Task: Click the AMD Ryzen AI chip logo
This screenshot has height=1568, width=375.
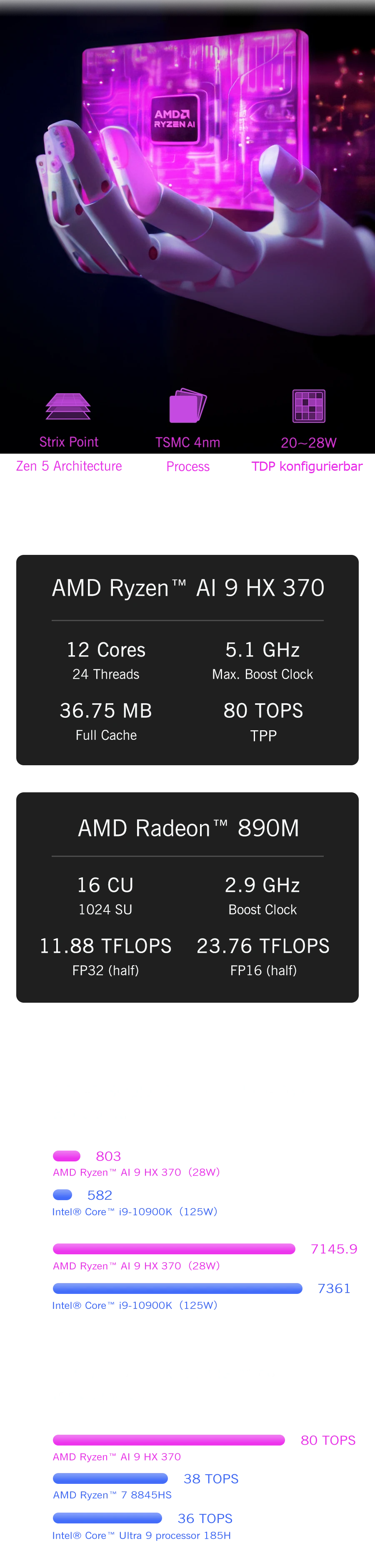Action: pyautogui.click(x=175, y=119)
